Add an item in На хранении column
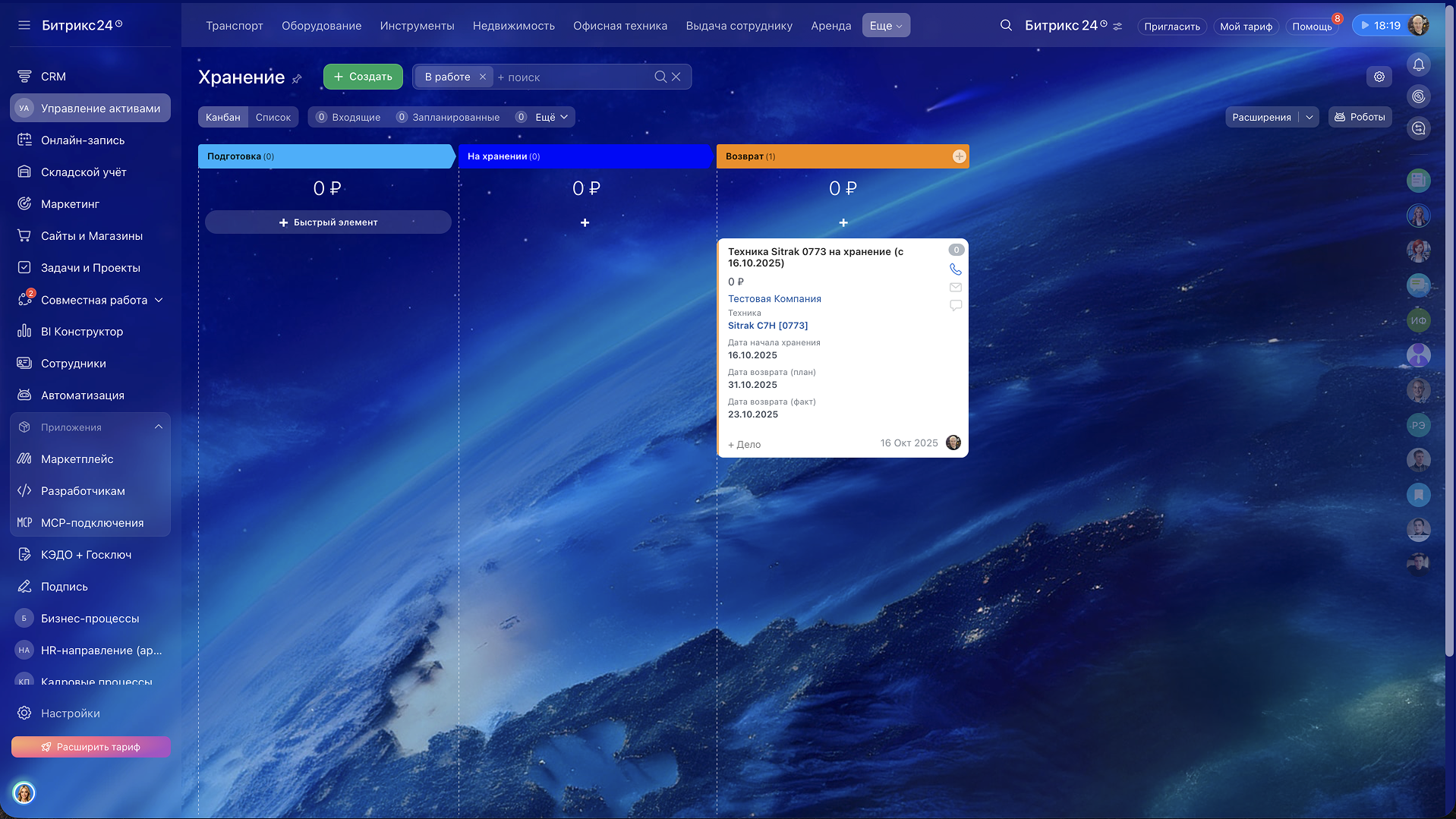The image size is (1456, 819). pyautogui.click(x=585, y=222)
